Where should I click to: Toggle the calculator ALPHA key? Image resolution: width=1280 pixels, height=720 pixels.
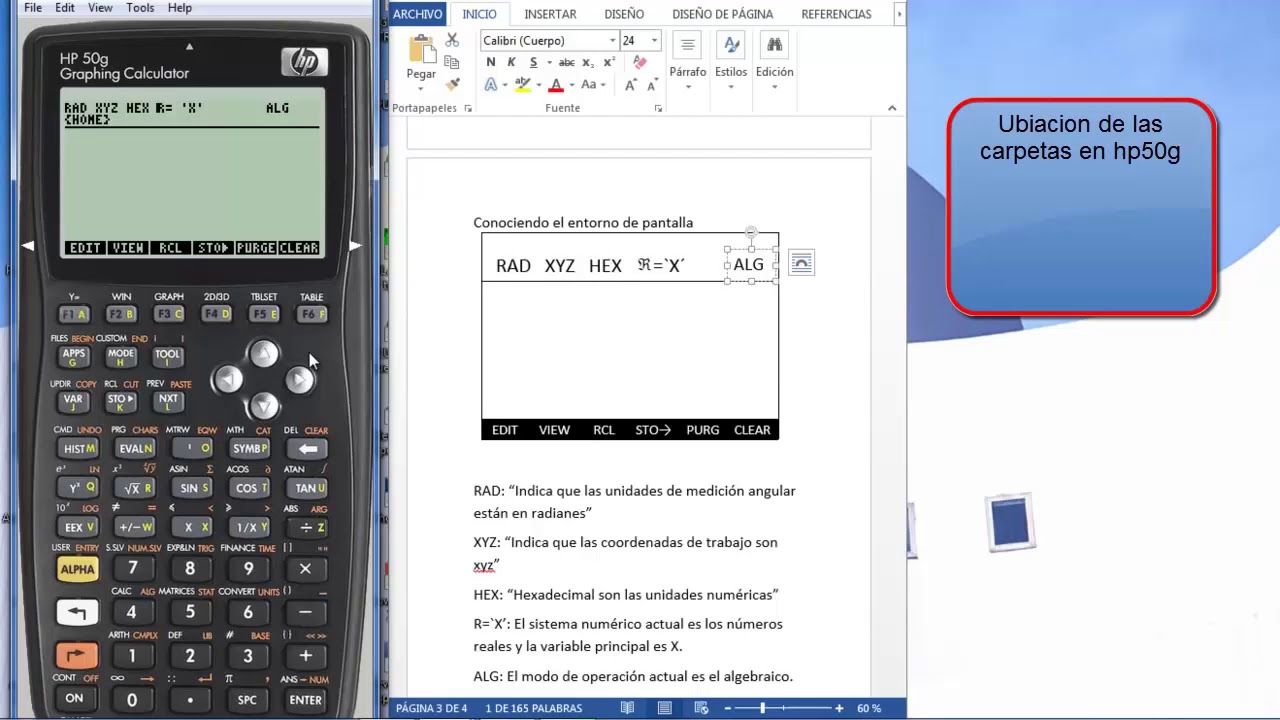76,569
